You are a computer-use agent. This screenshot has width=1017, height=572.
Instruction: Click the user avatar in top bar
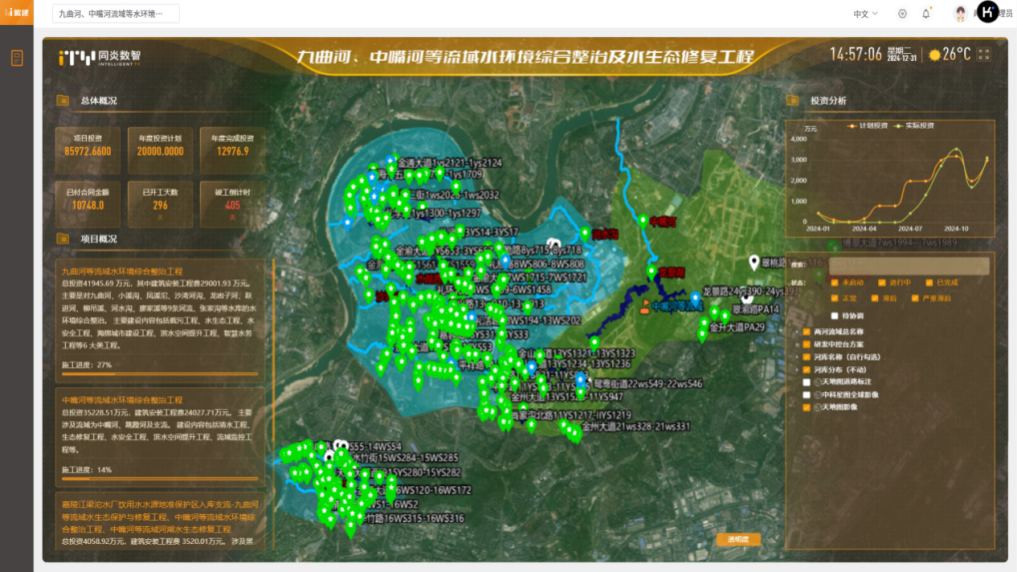(x=961, y=14)
